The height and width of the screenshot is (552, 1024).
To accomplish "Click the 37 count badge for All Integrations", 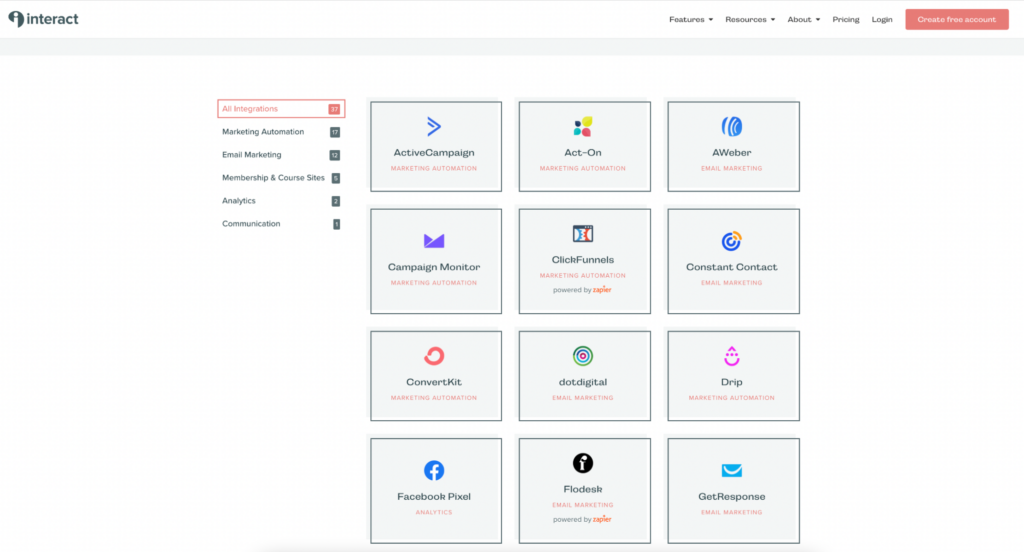I will coord(334,109).
